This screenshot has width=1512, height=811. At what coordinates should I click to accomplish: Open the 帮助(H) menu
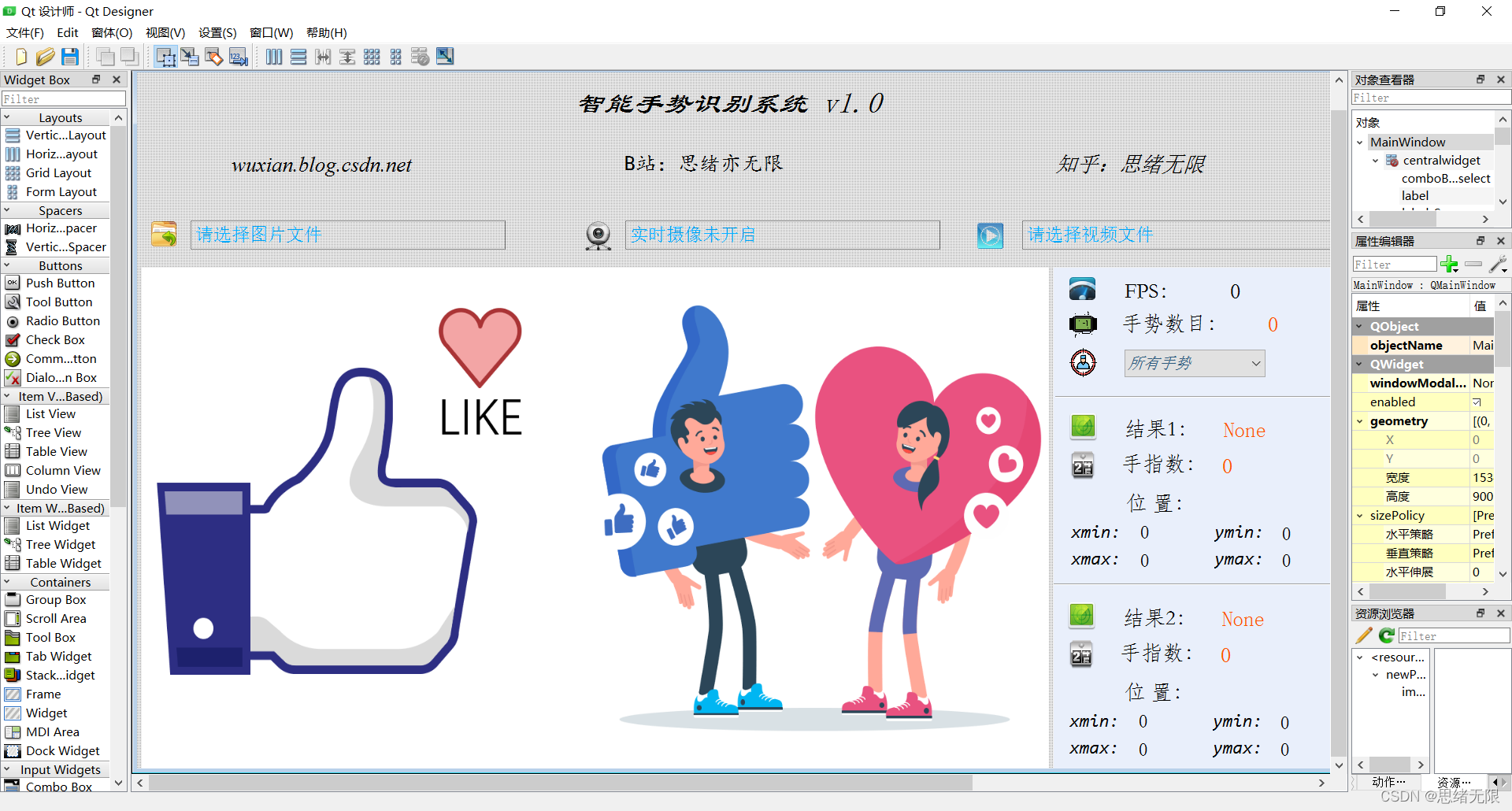(x=327, y=32)
